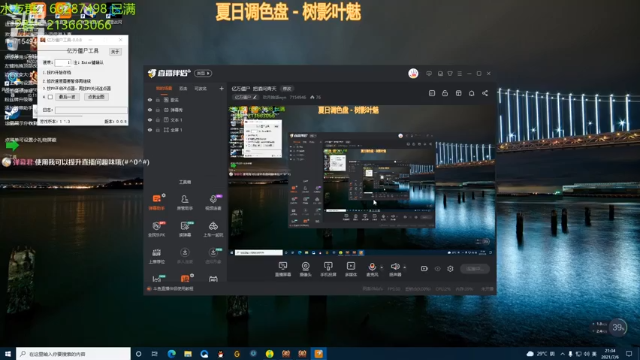Expand the microphone options arrow

click(382, 268)
